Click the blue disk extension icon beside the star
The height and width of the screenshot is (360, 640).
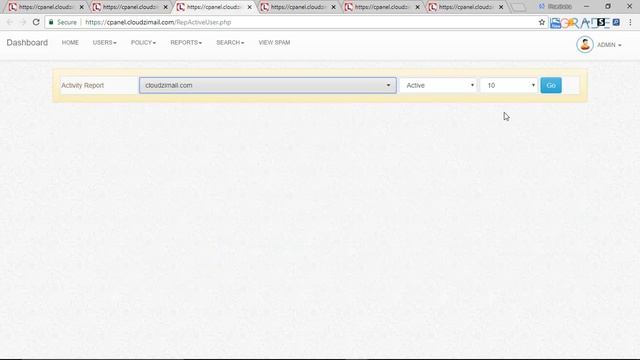pyautogui.click(x=555, y=23)
